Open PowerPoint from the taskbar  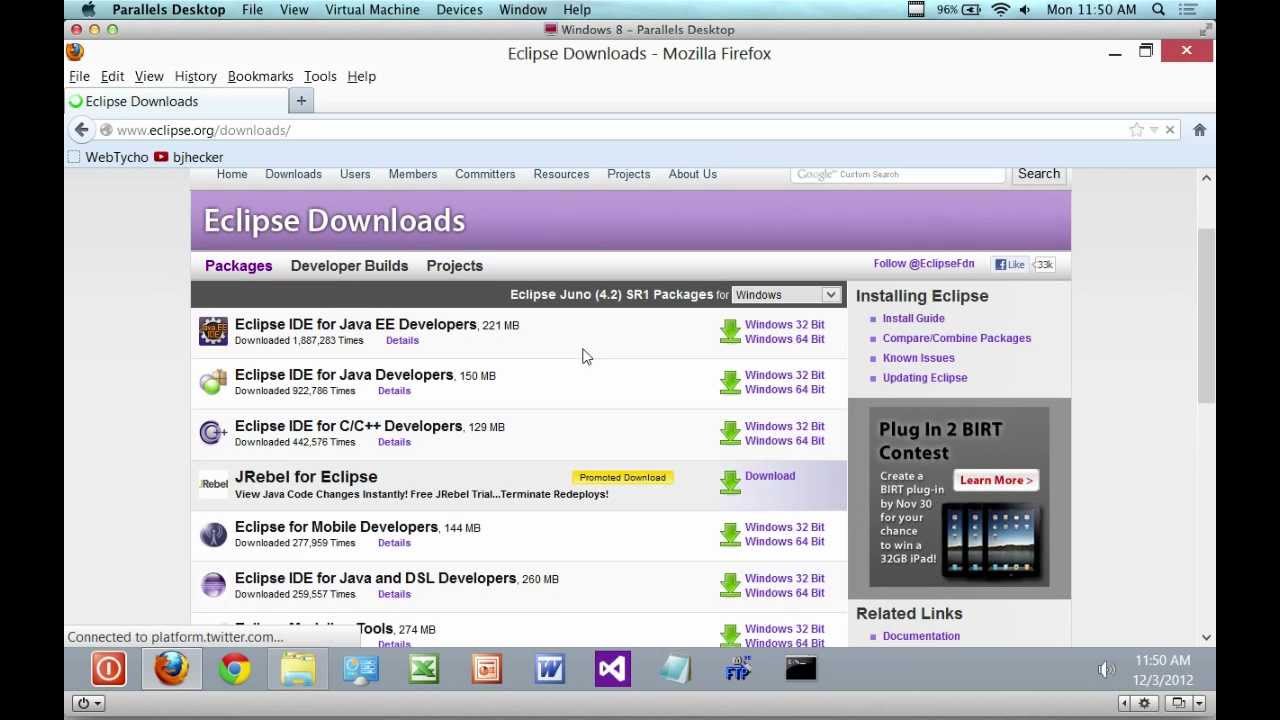487,669
